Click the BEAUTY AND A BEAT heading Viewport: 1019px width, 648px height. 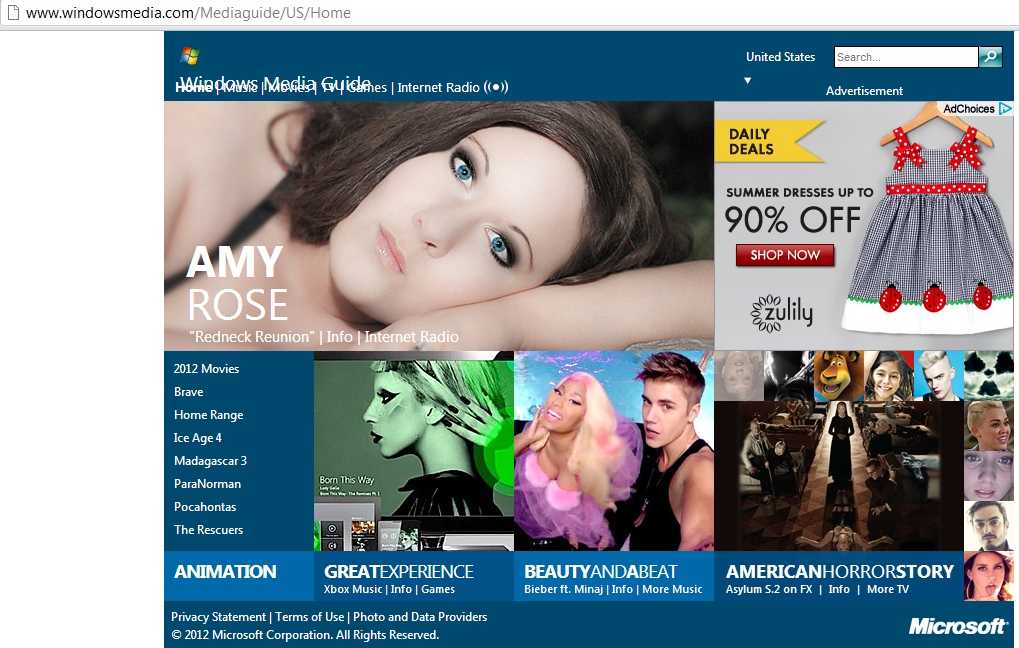[600, 571]
